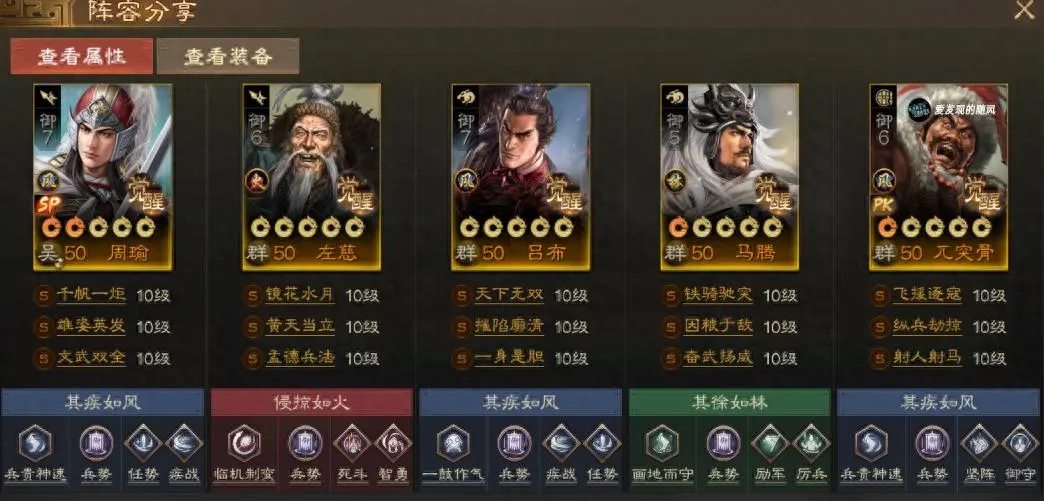Click the 兵贵神速 icon under 周瑜
This screenshot has height=501, width=1044.
pyautogui.click(x=35, y=444)
